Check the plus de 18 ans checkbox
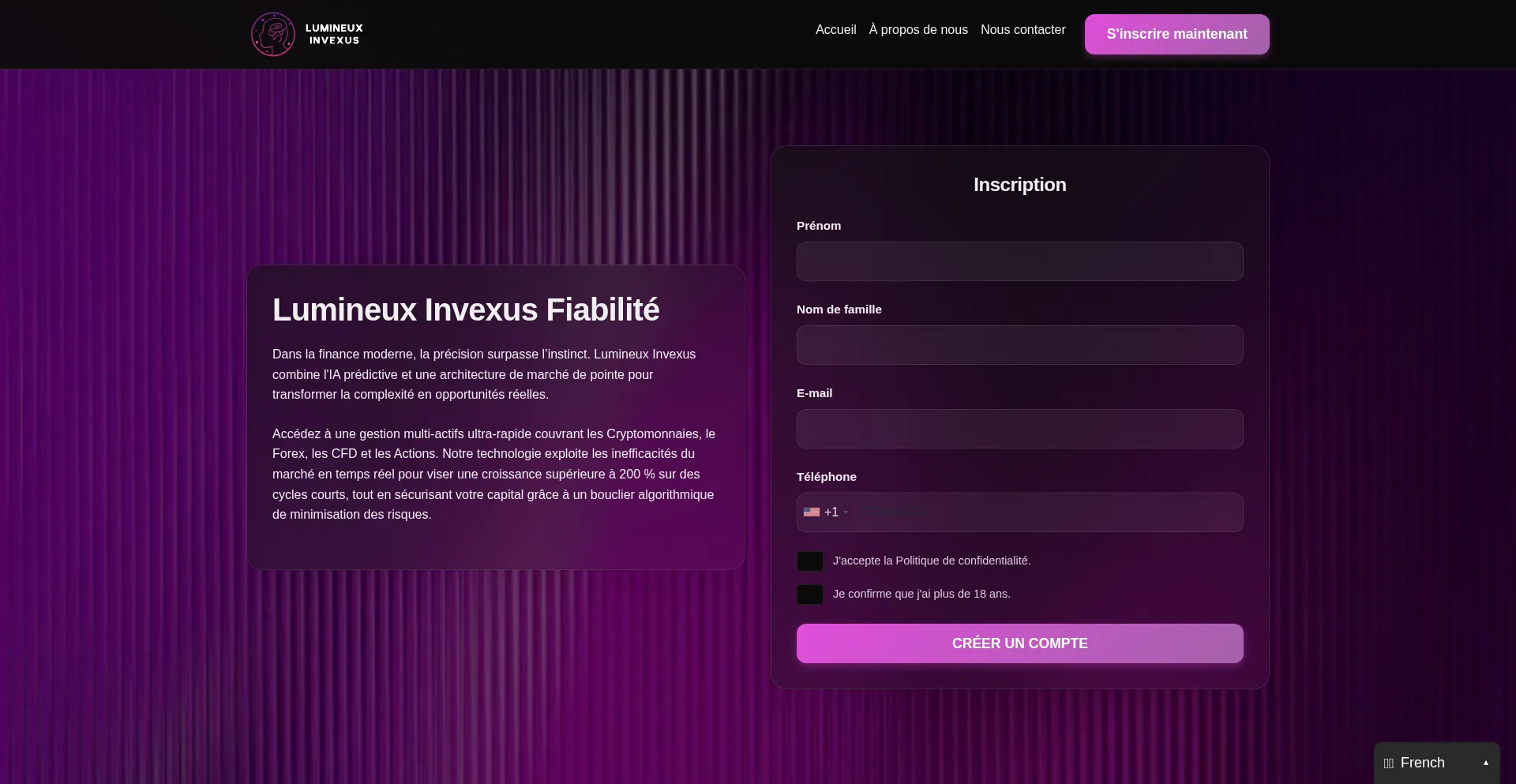 point(810,595)
